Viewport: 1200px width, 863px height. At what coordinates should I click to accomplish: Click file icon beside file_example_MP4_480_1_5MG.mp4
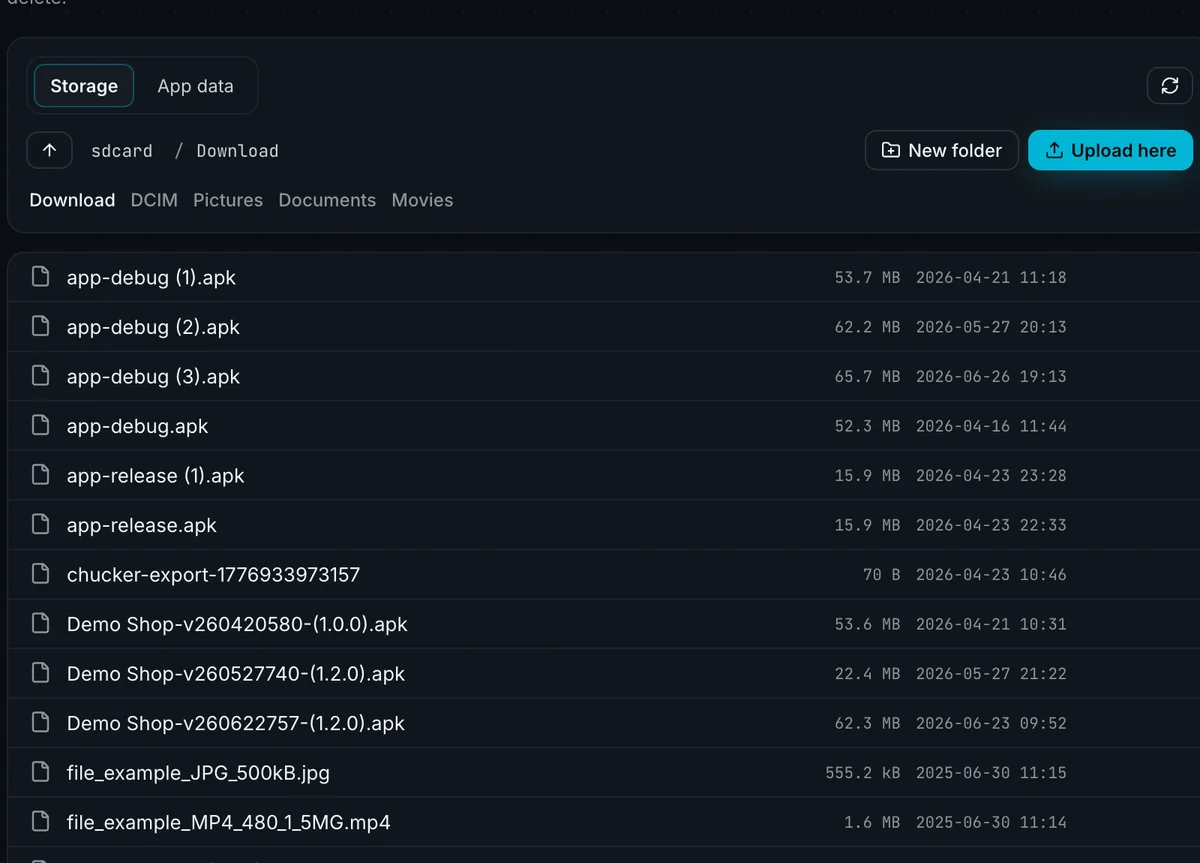click(40, 822)
